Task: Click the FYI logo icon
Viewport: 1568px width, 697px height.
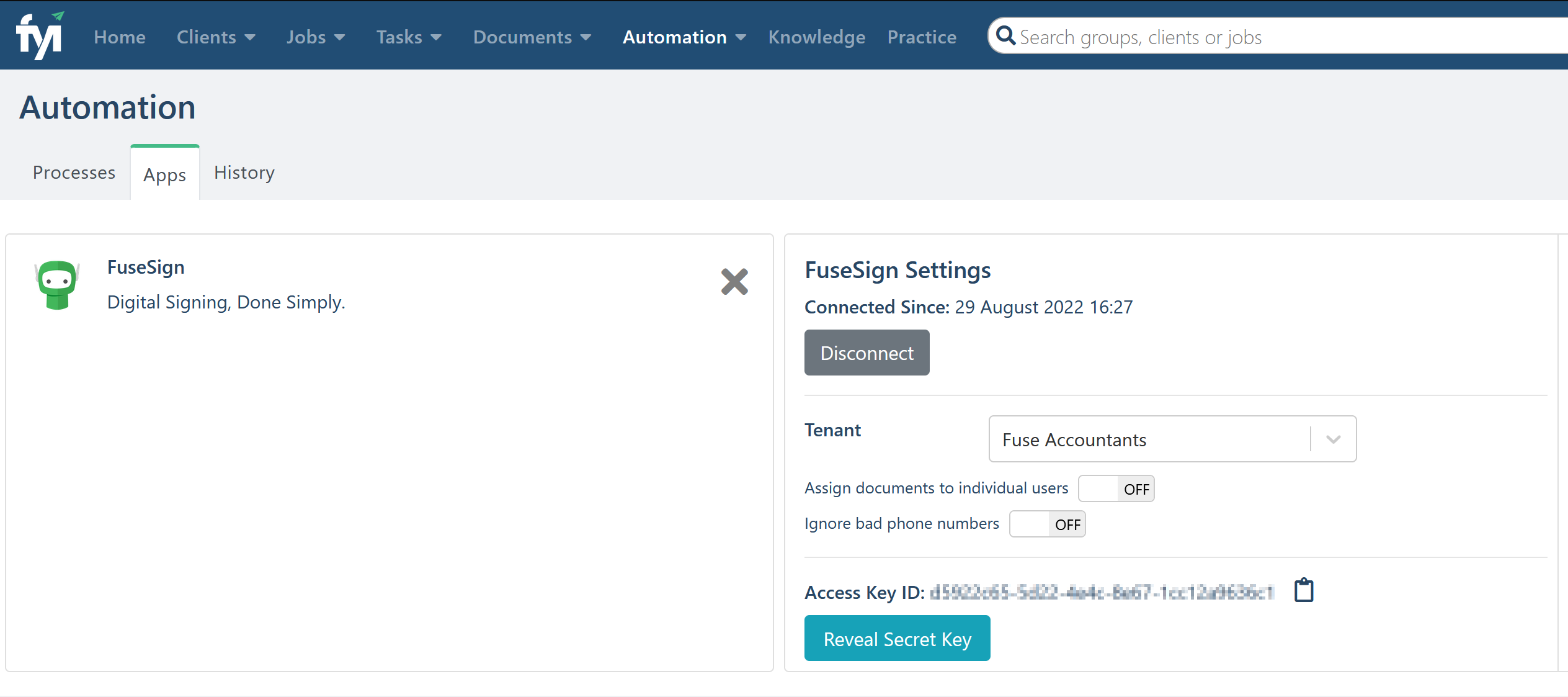Action: point(40,36)
